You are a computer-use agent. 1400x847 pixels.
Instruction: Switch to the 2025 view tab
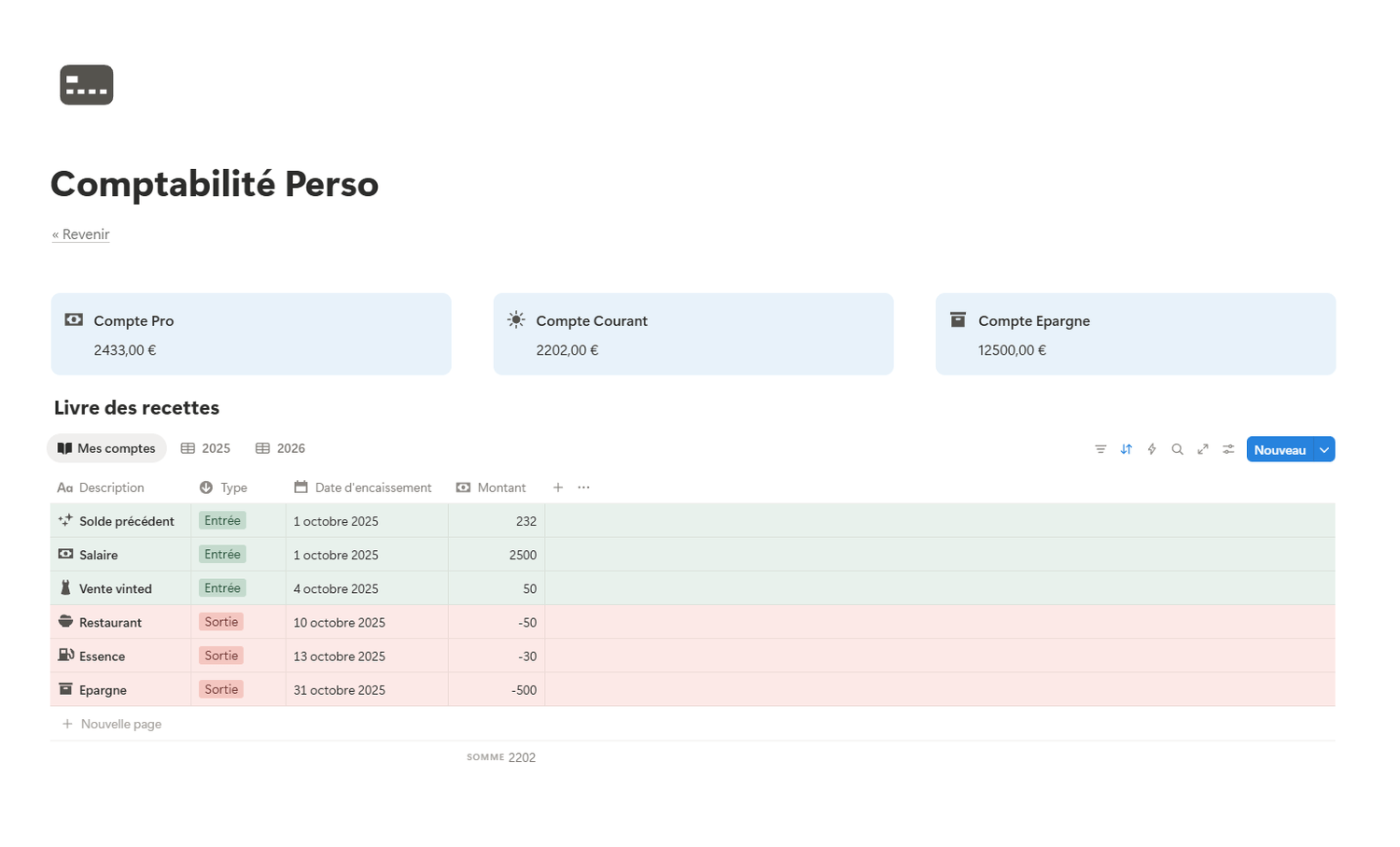coord(206,448)
